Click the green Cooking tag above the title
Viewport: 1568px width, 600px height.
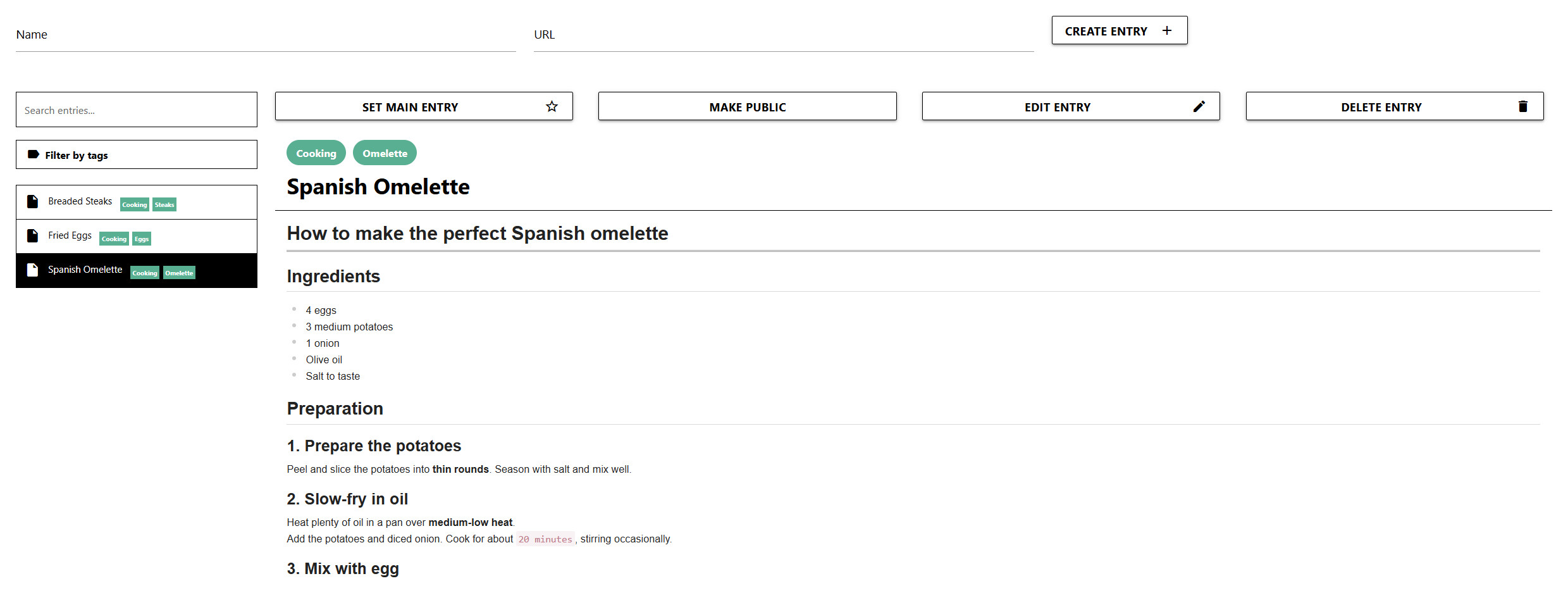(316, 153)
